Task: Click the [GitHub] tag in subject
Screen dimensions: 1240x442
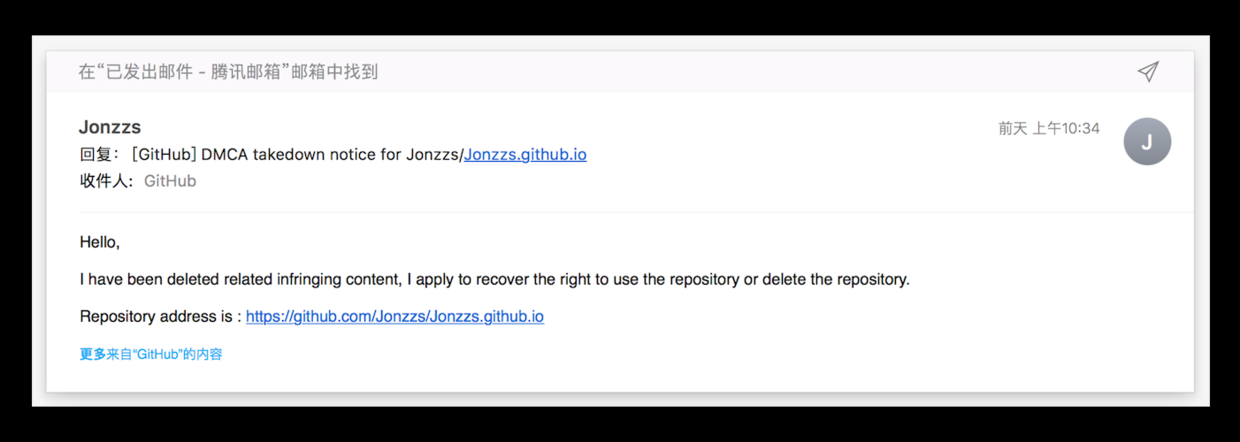Action: pos(163,154)
